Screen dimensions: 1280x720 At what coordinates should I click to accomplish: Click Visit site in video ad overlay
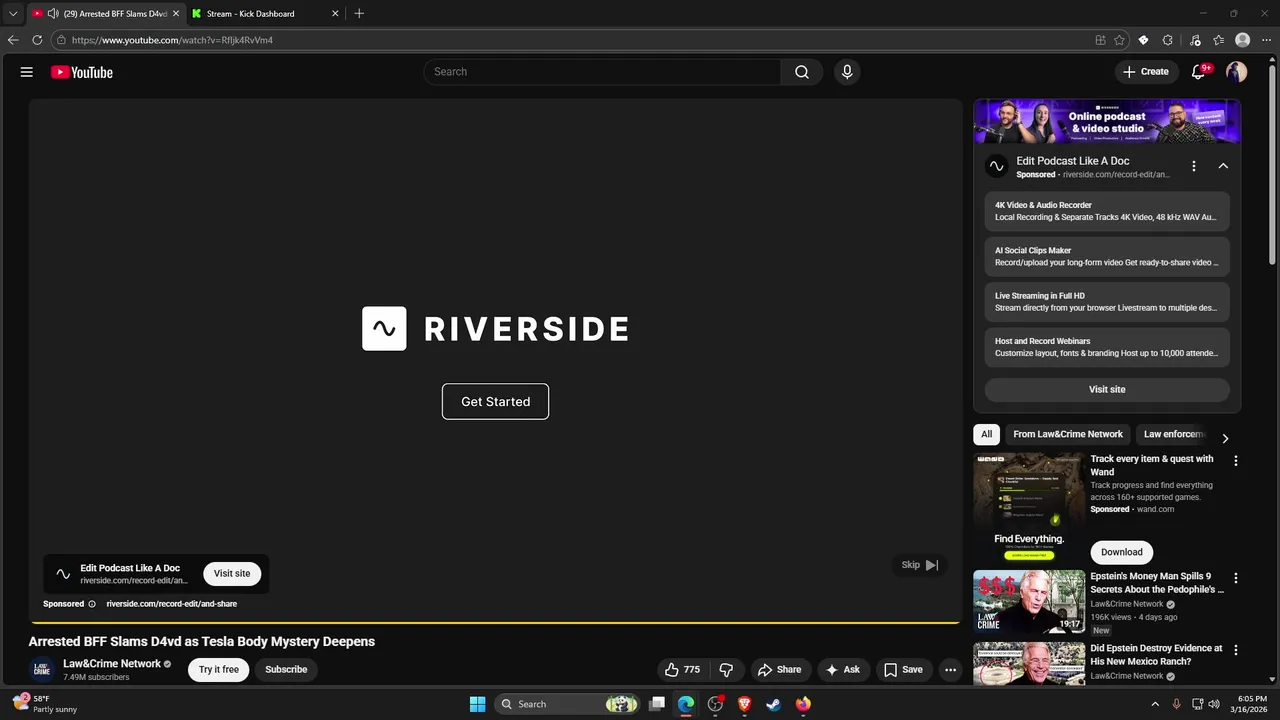pos(232,573)
